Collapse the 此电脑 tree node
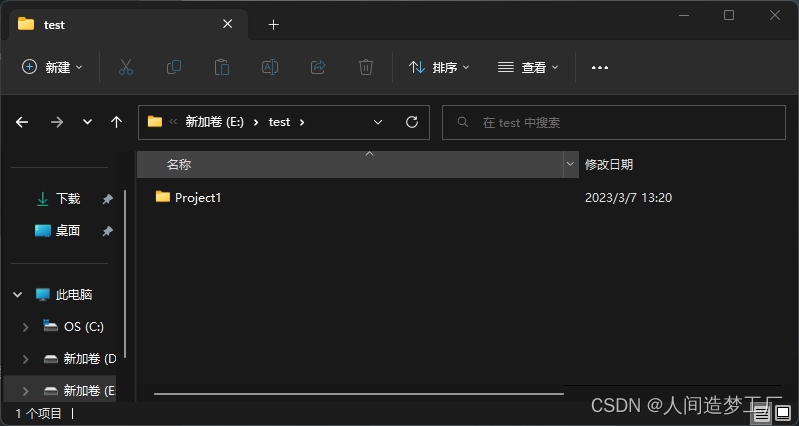This screenshot has height=426, width=799. point(18,295)
